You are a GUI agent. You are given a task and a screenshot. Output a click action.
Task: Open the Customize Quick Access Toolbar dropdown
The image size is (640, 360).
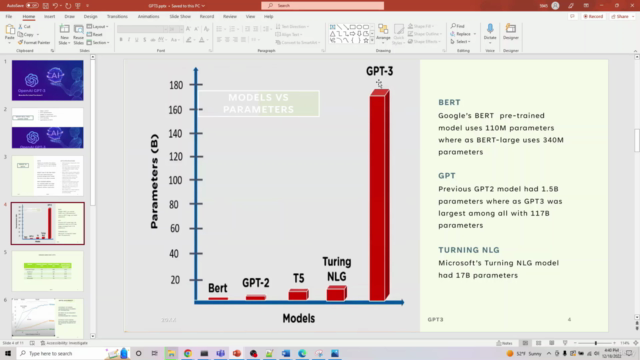[x=87, y=6]
